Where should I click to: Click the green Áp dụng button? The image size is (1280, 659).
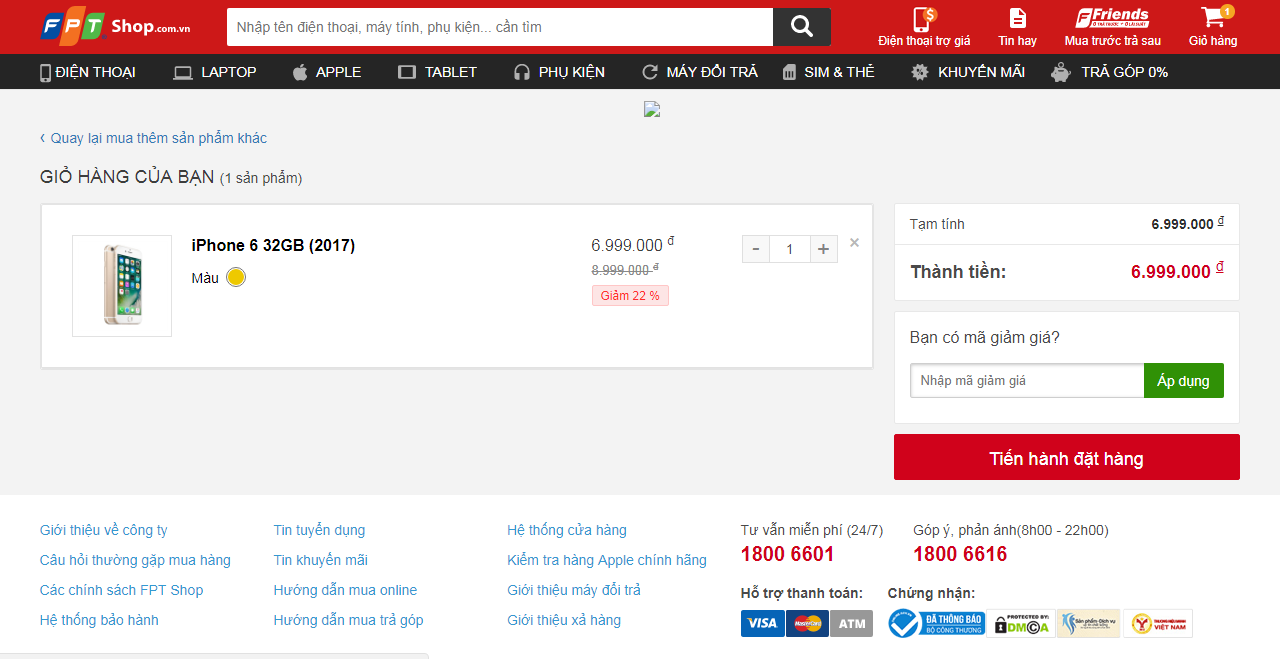(1184, 380)
